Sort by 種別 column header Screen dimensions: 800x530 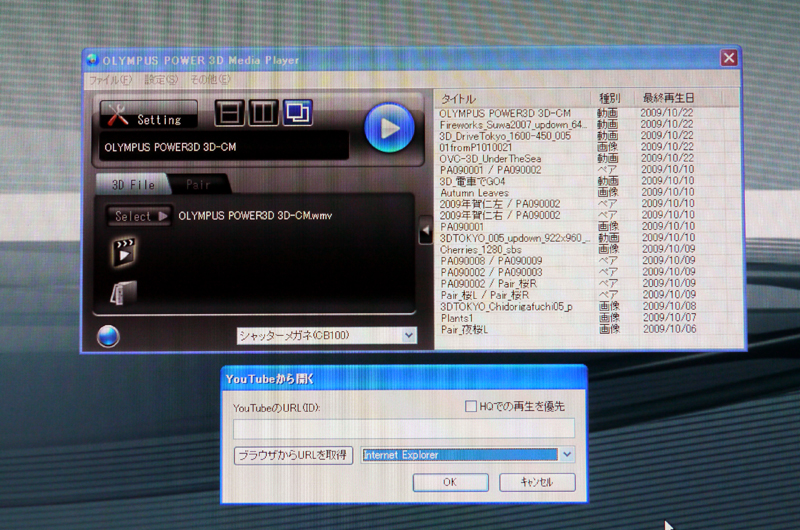point(612,98)
